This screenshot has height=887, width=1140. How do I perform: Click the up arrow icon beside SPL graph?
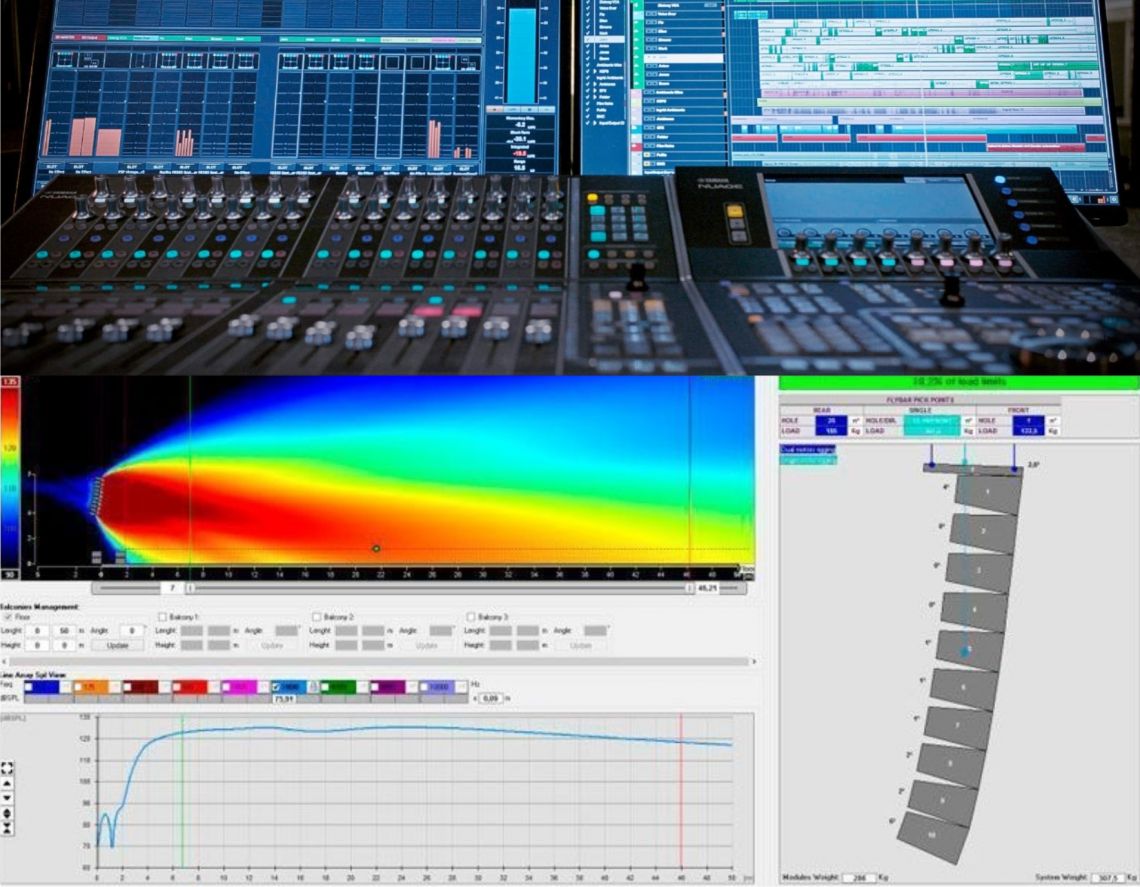7,784
